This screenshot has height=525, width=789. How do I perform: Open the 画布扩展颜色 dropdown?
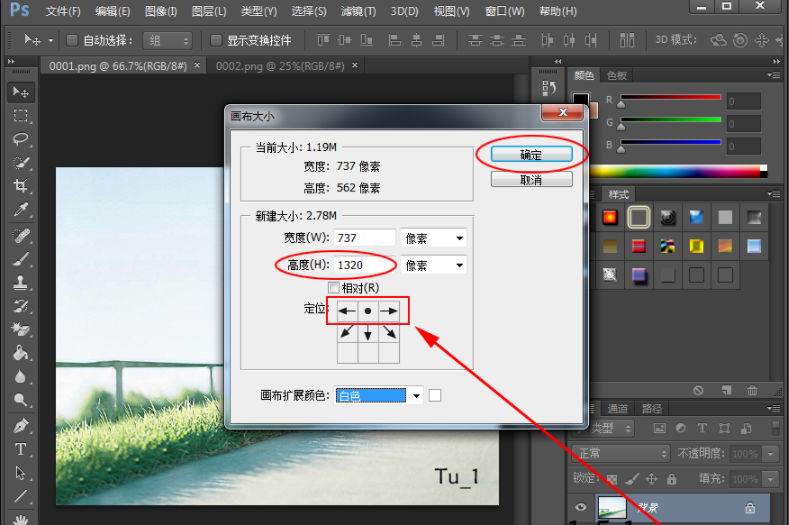pyautogui.click(x=379, y=396)
